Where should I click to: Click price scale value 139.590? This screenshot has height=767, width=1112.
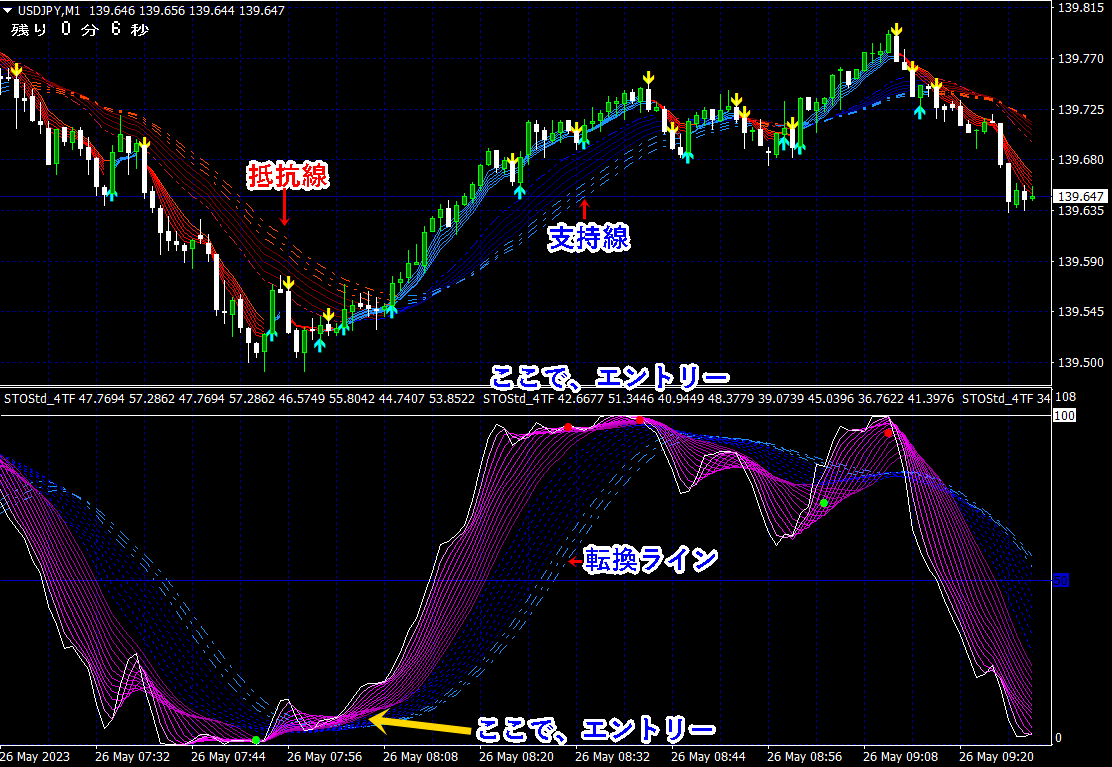pos(1080,262)
